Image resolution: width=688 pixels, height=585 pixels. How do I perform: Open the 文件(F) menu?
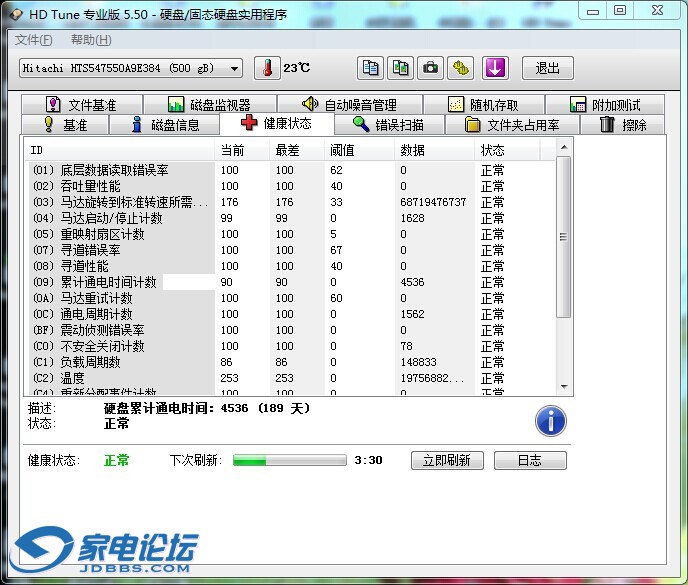click(33, 40)
